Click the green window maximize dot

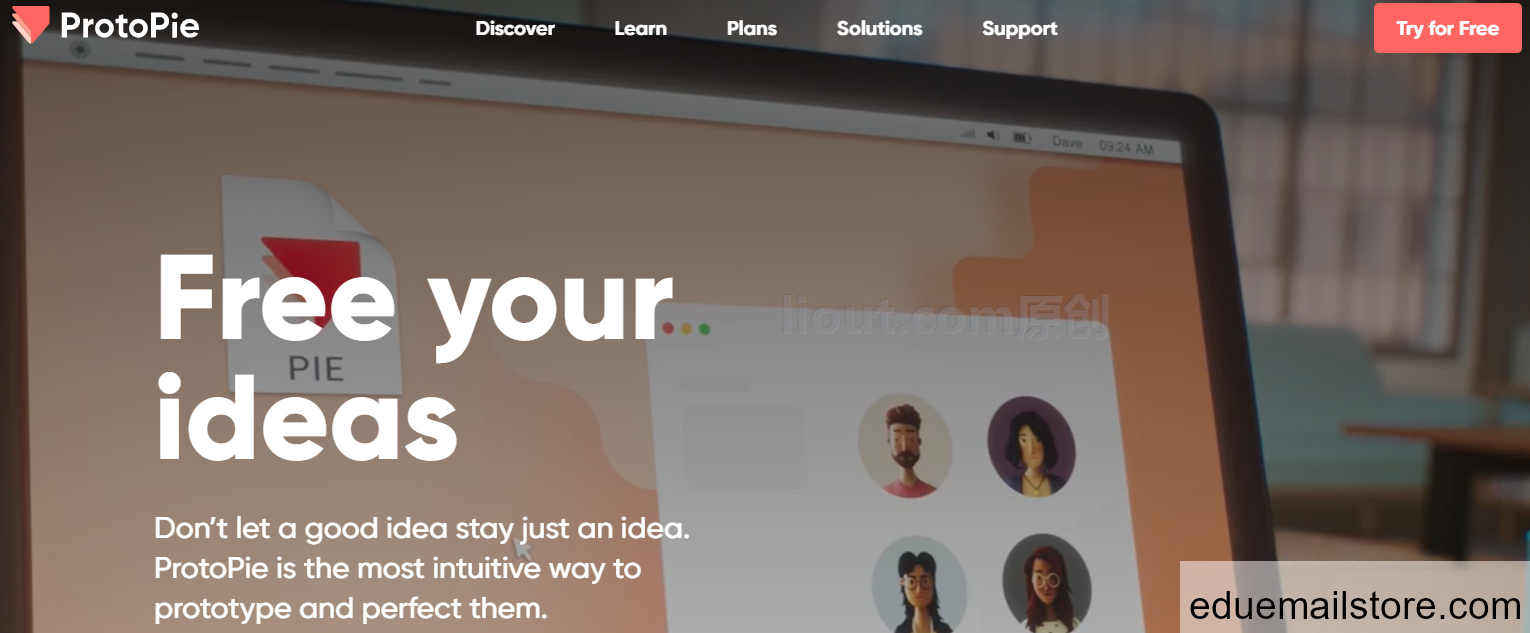coord(704,329)
